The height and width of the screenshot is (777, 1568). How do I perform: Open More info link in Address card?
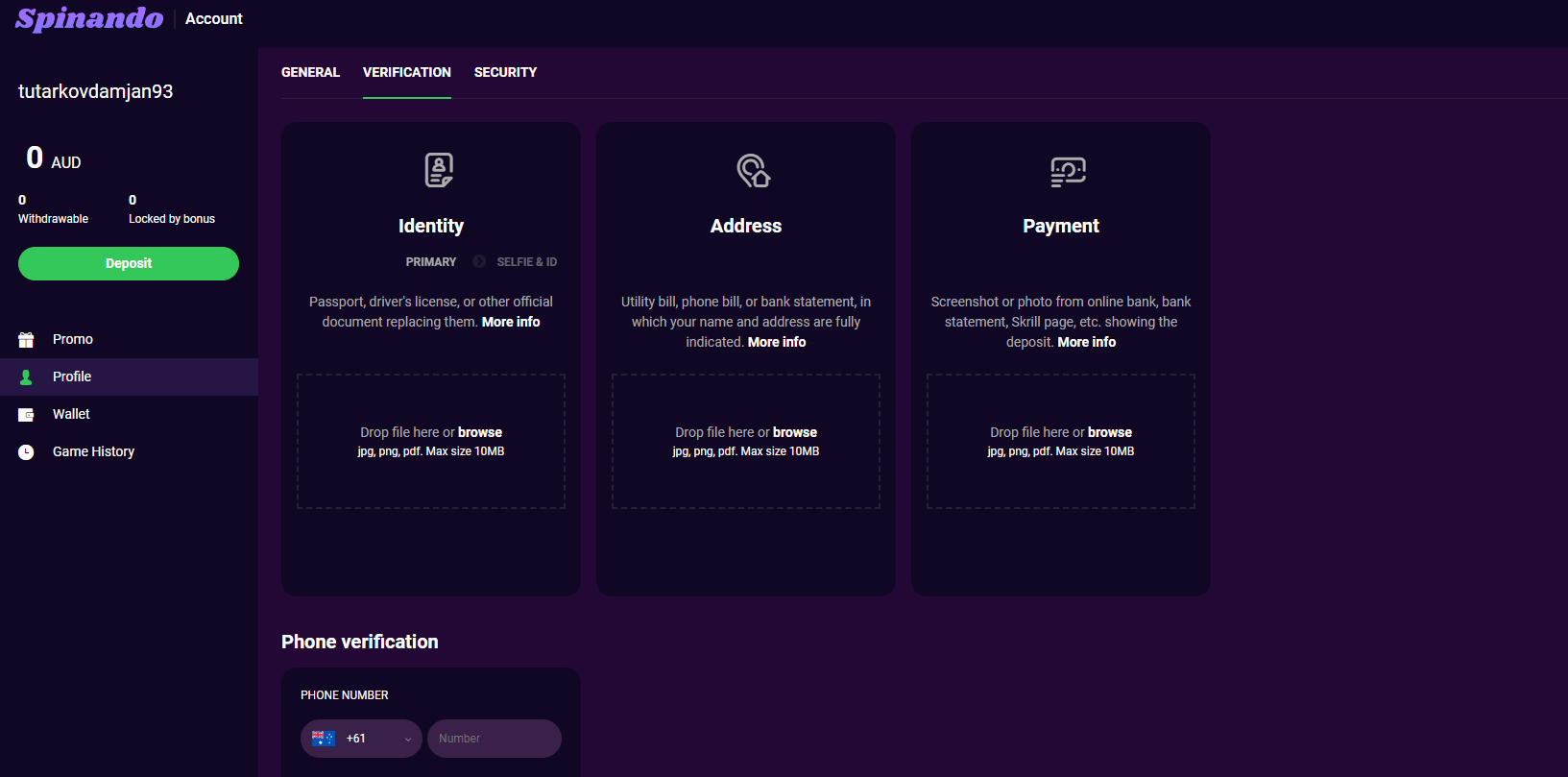point(777,342)
